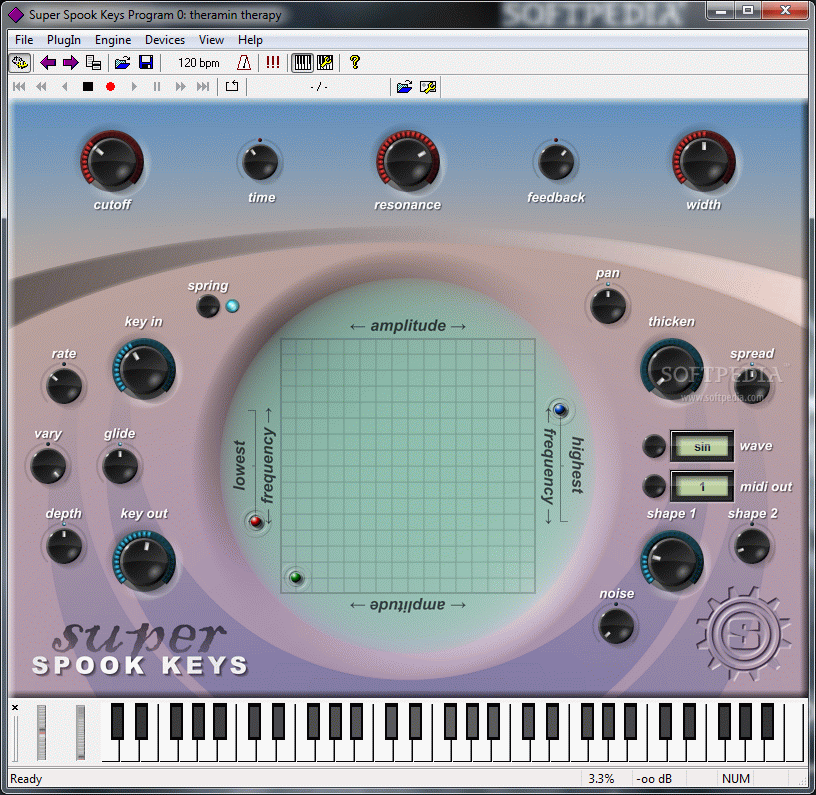Click the midi out value display
The height and width of the screenshot is (795, 816).
pos(702,486)
